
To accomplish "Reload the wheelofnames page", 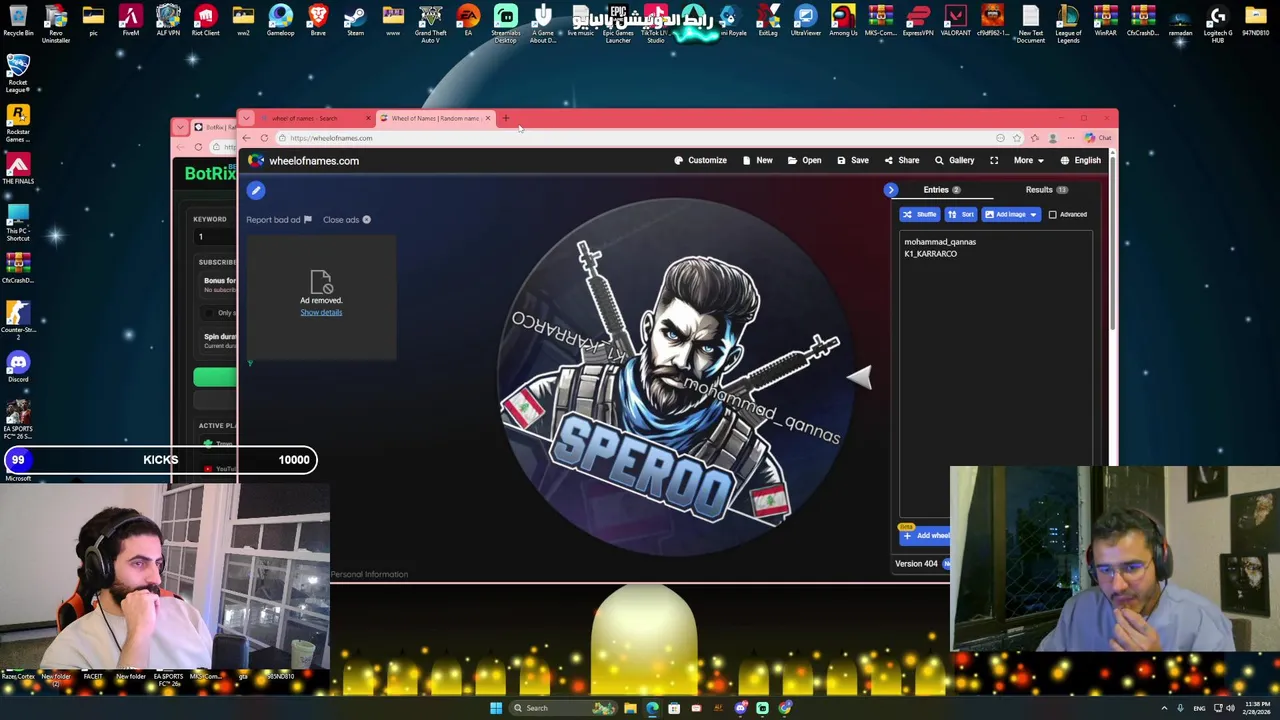I will [x=264, y=138].
